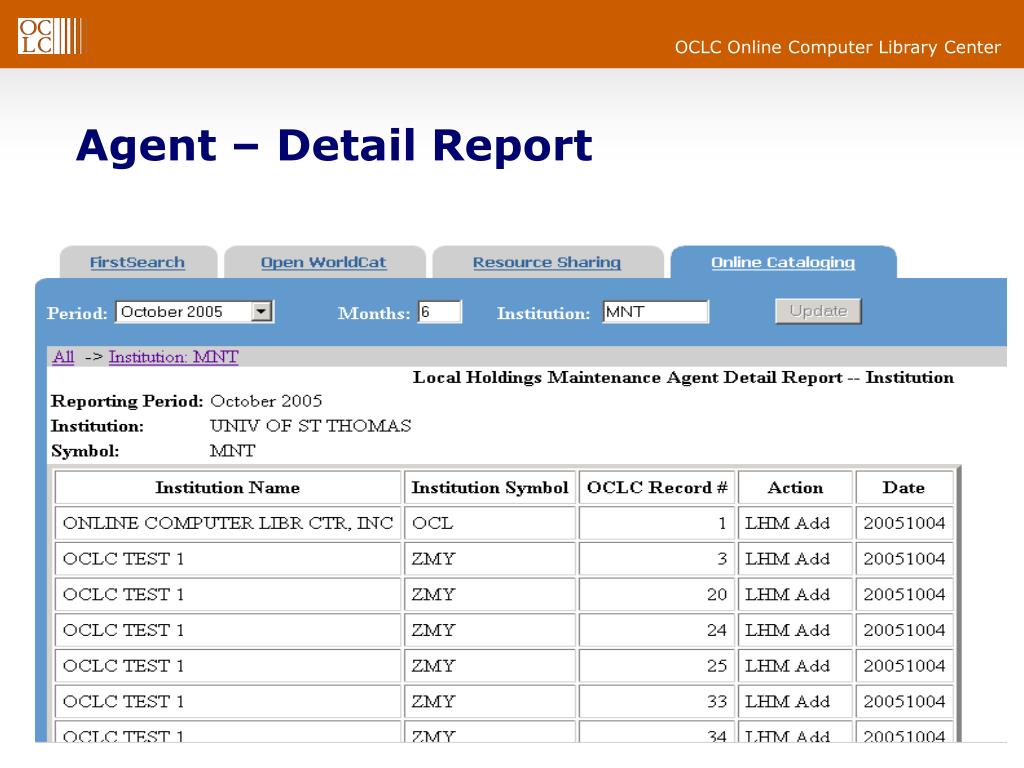The width and height of the screenshot is (1024, 768).
Task: Click the OCL institution symbol cell
Action: click(x=490, y=523)
